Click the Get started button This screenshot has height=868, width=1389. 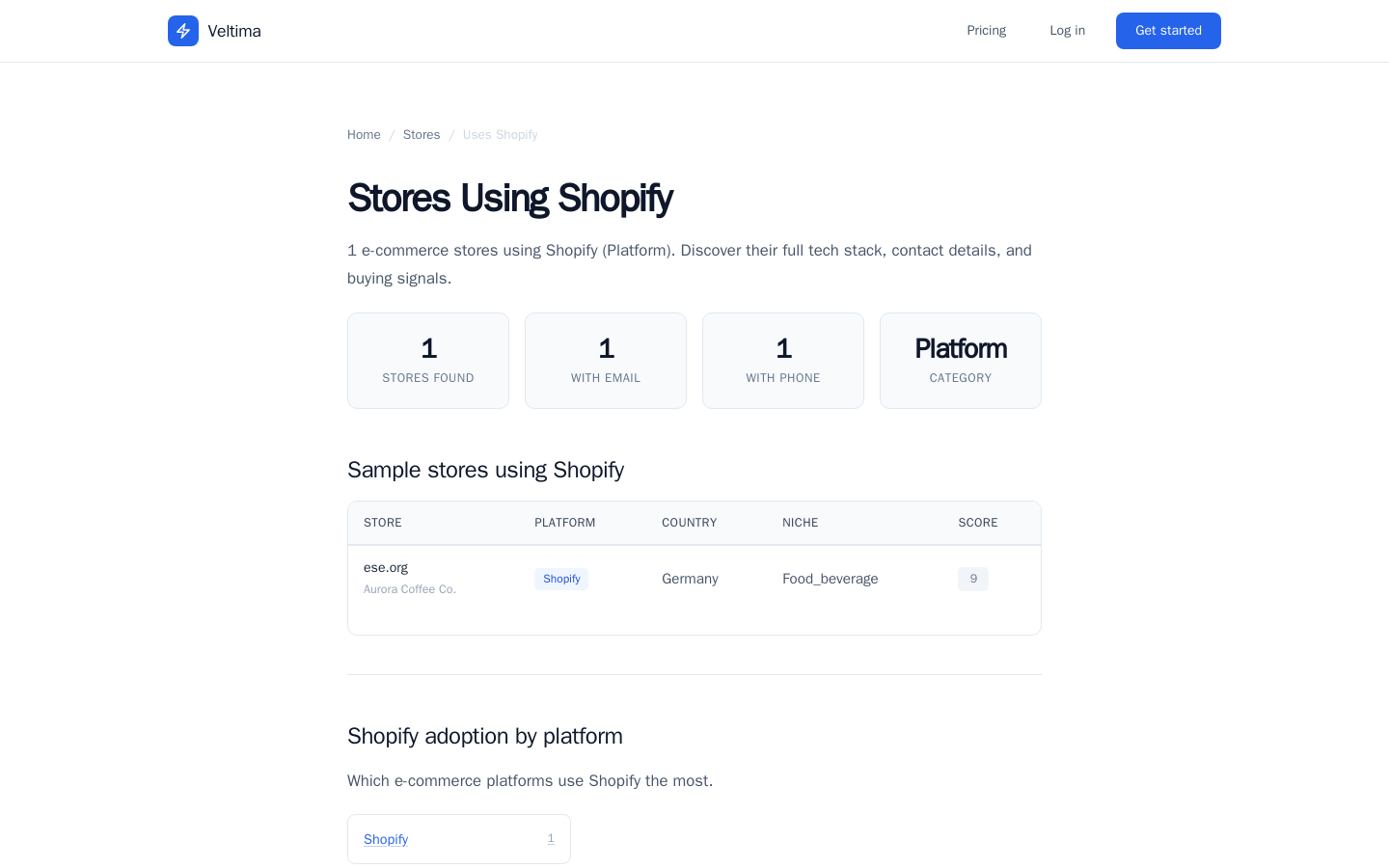(1168, 31)
